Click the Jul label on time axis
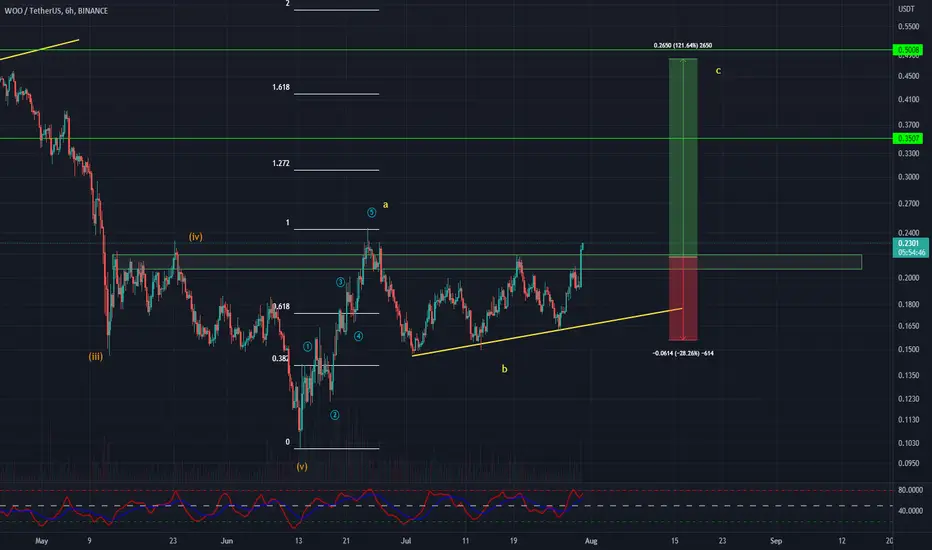The image size is (932, 550). (406, 541)
